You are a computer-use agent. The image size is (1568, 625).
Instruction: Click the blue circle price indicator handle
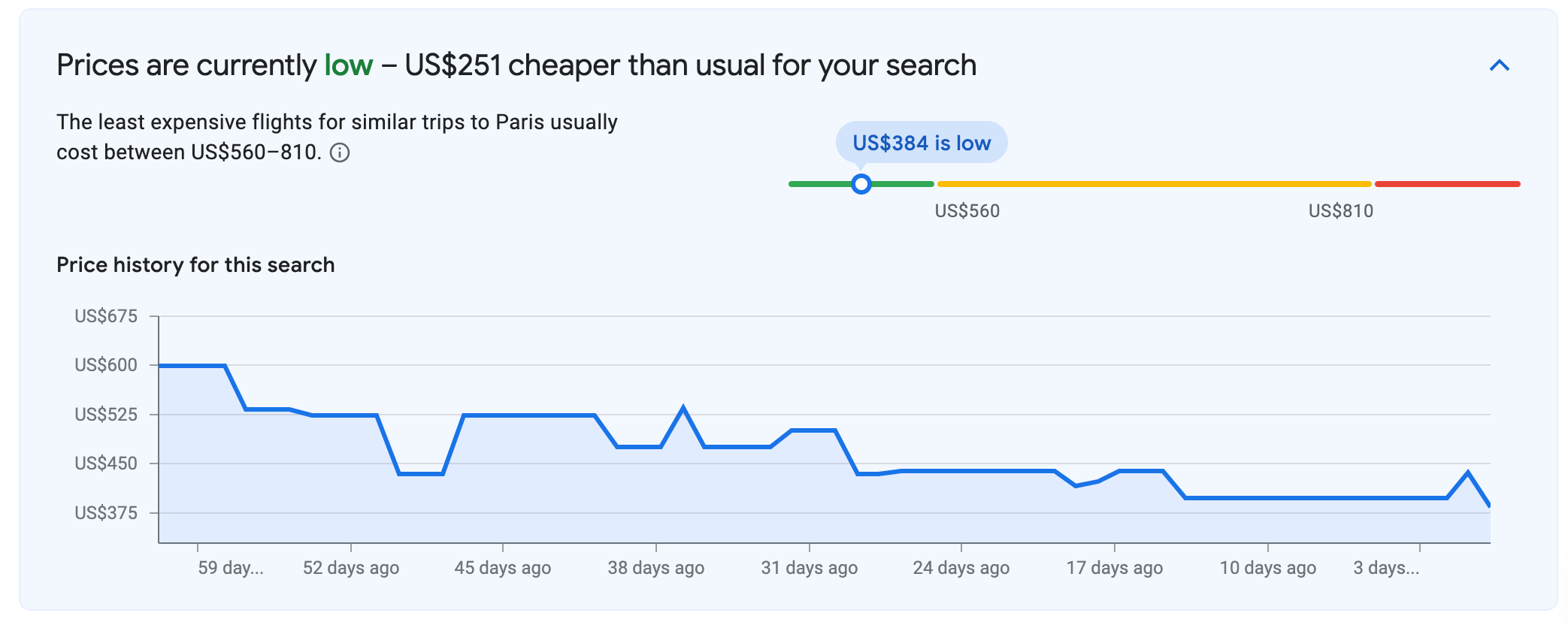click(861, 184)
